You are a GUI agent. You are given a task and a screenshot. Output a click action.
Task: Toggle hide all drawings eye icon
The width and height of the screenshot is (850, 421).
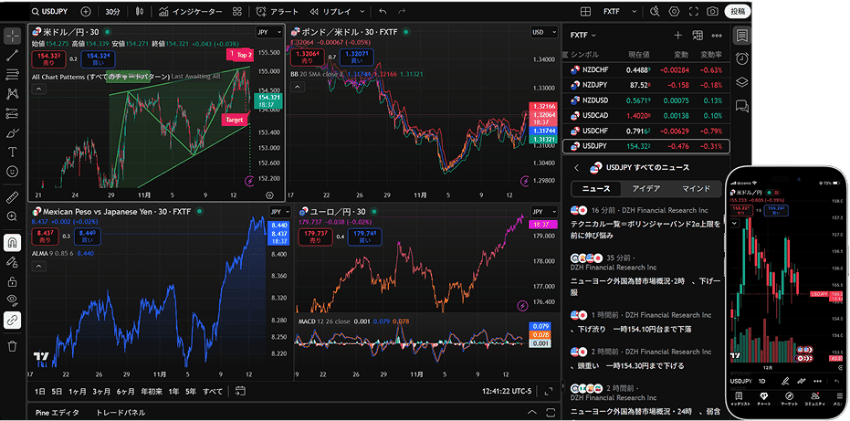click(x=12, y=301)
